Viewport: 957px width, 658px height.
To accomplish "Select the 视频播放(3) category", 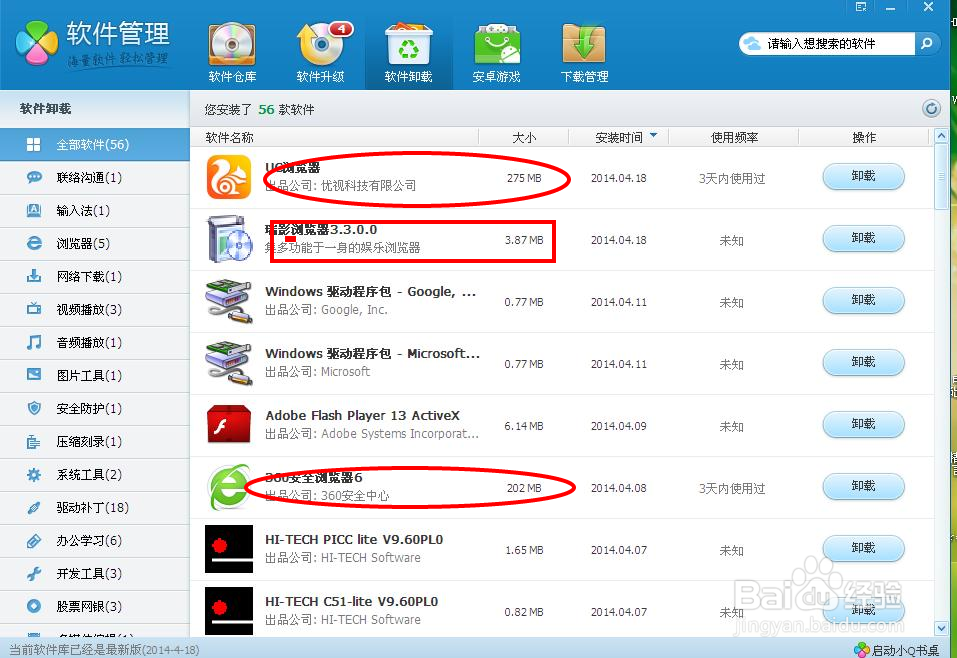I will coord(95,309).
